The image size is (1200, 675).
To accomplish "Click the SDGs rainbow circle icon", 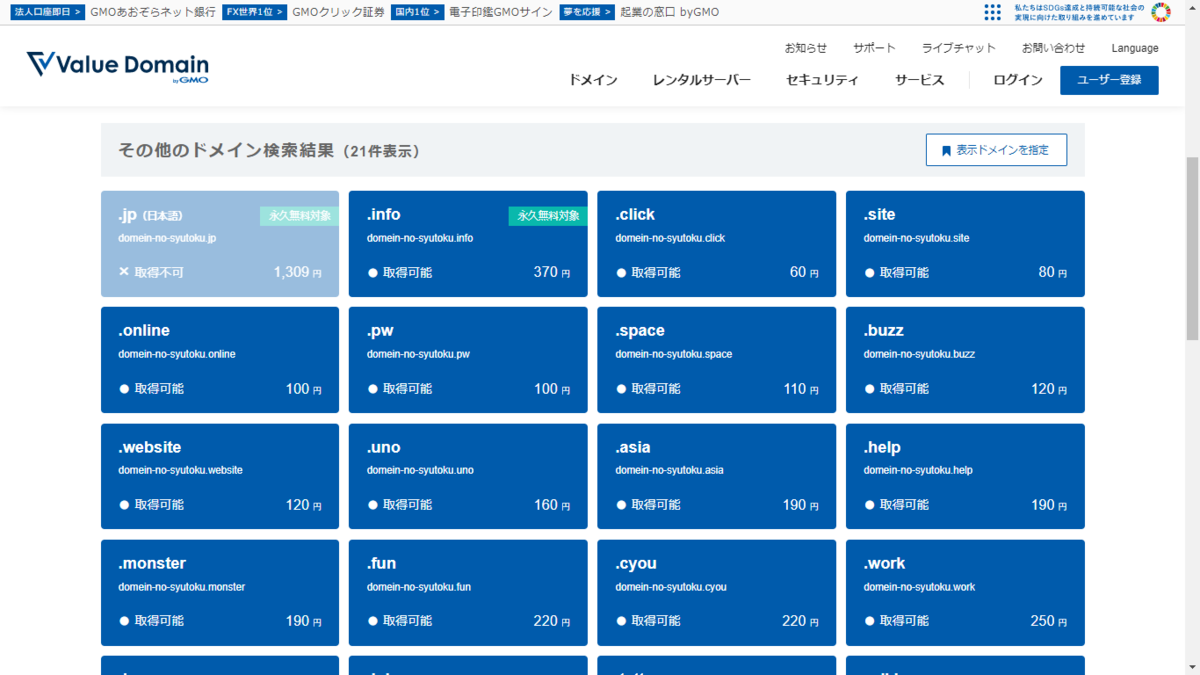I will pyautogui.click(x=1160, y=11).
